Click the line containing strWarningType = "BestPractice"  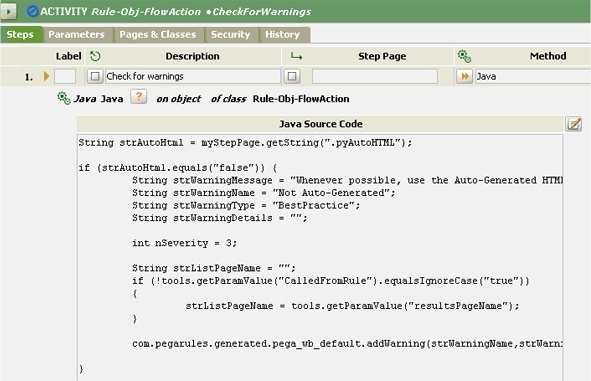coord(246,205)
